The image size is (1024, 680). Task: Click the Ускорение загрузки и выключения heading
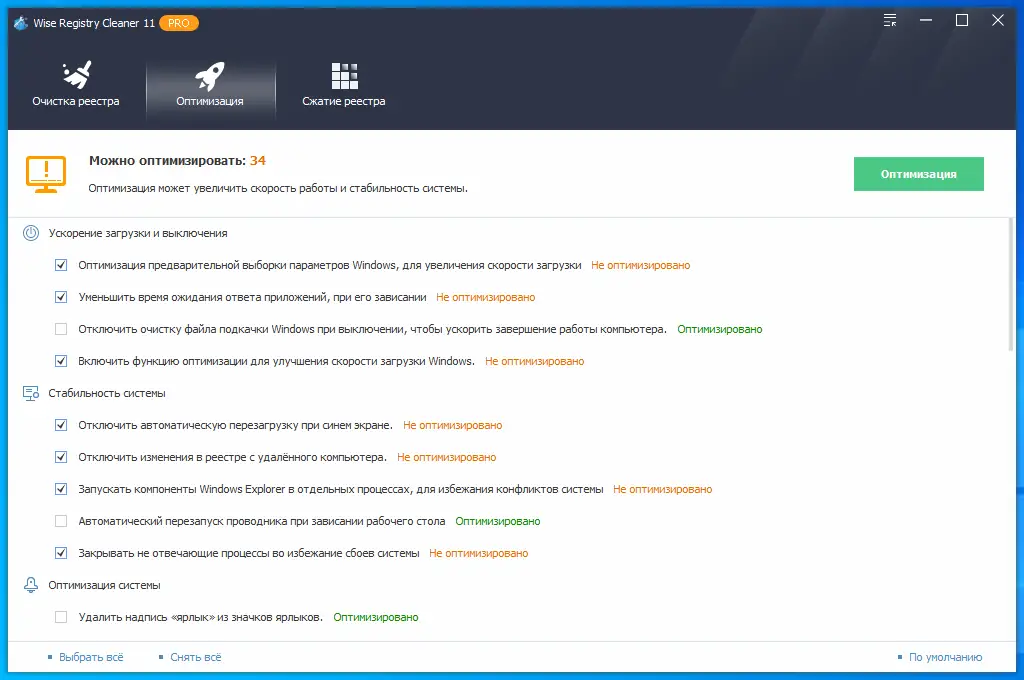[x=138, y=233]
